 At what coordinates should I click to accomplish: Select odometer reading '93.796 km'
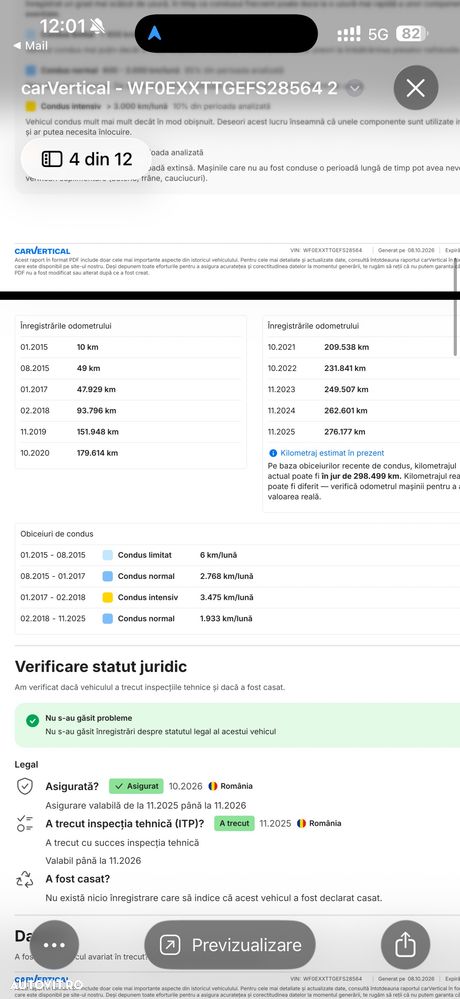click(96, 410)
